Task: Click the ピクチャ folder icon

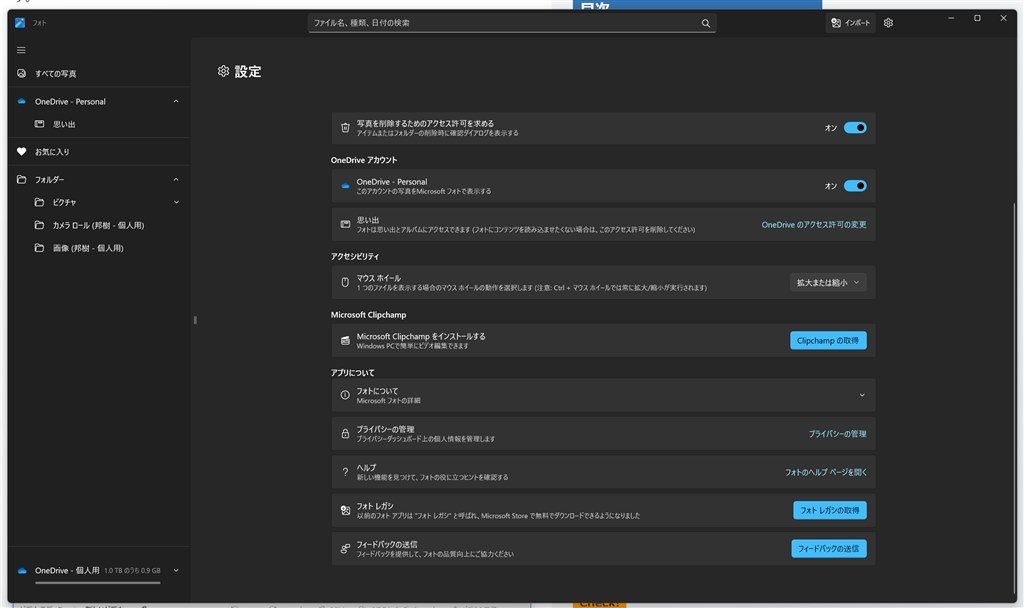Action: pyautogui.click(x=39, y=202)
